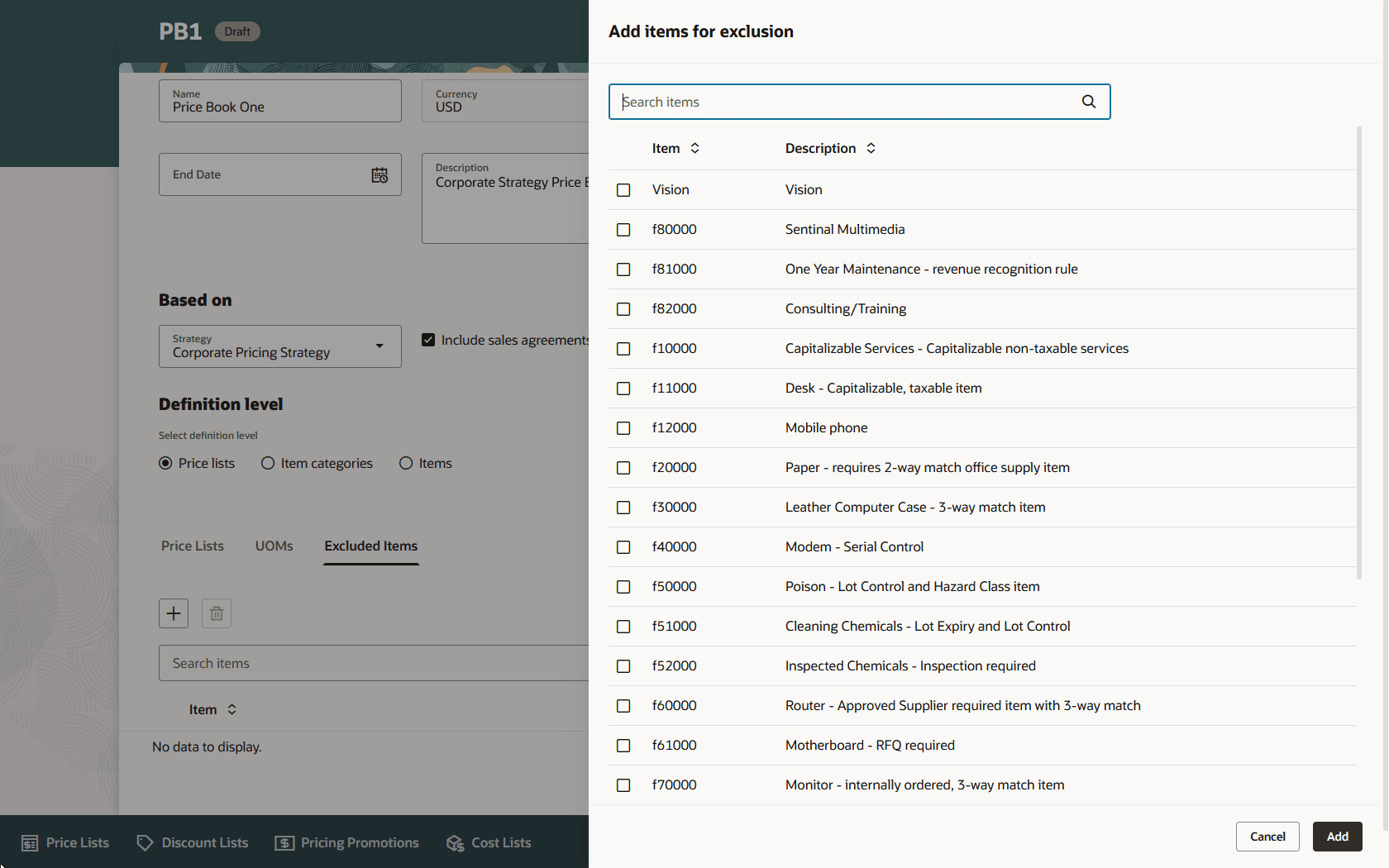
Task: Open Pricing Promotions from the bottom bar
Action: 346,842
